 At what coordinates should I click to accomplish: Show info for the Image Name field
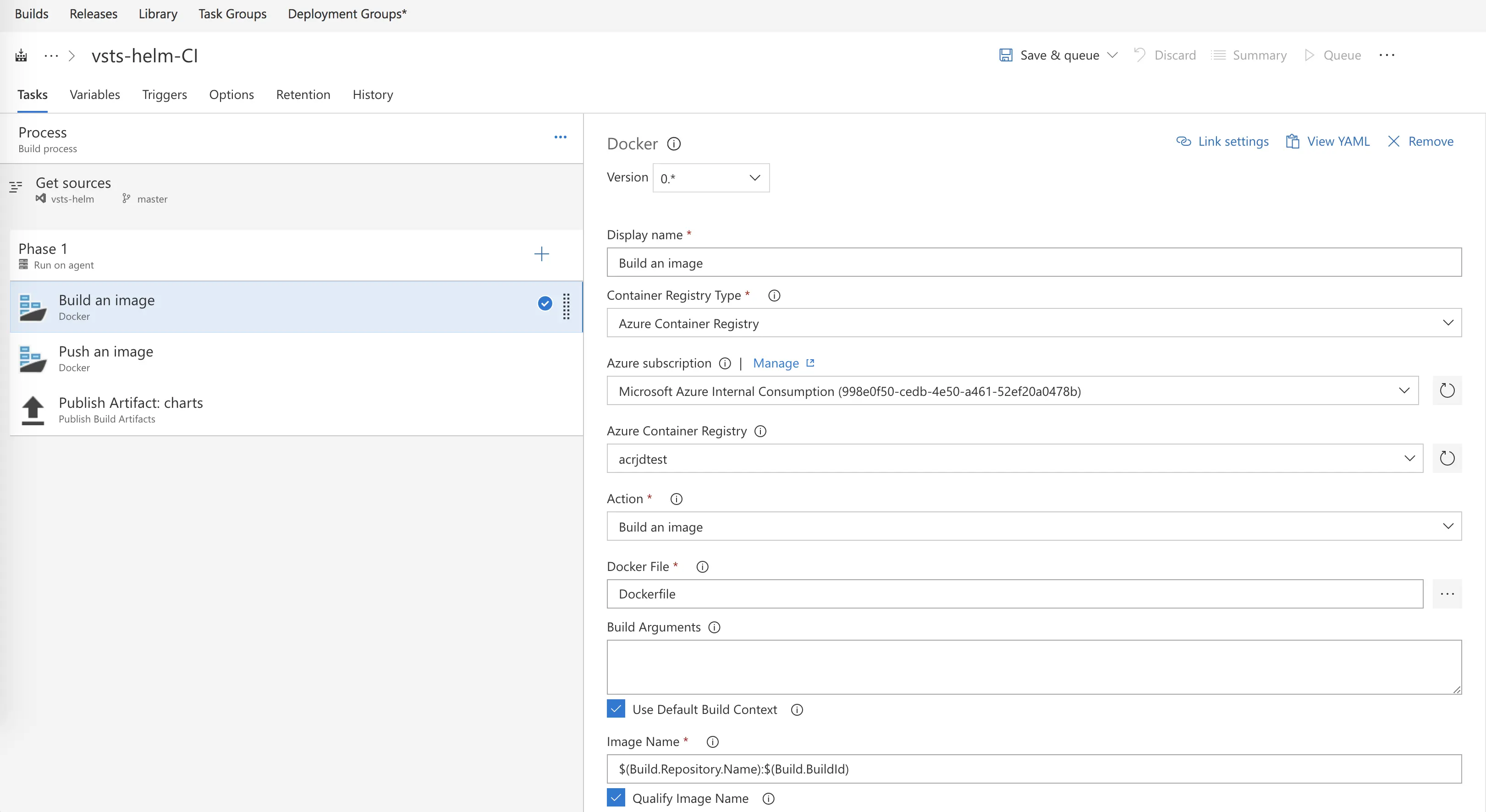[712, 742]
